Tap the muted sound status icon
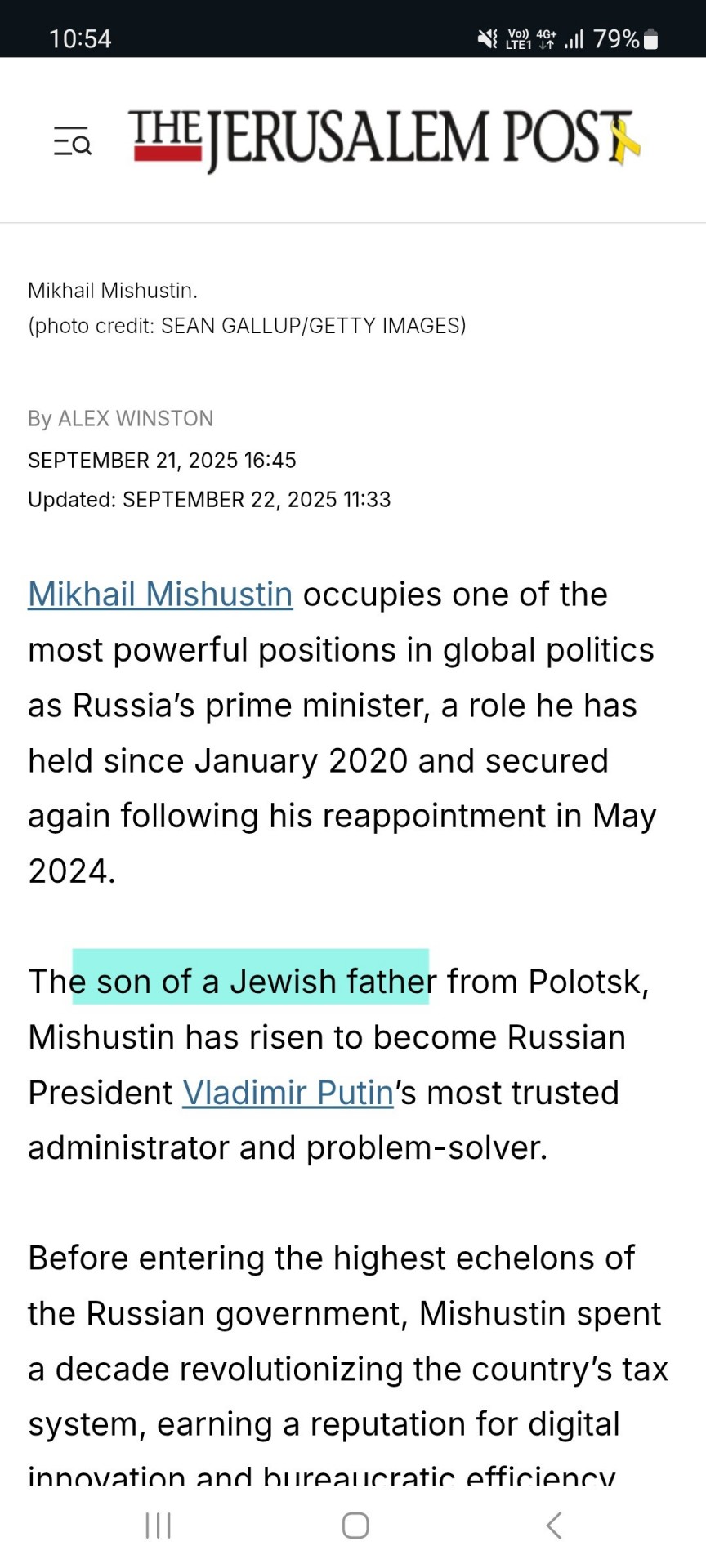This screenshot has height=1568, width=706. point(487,38)
